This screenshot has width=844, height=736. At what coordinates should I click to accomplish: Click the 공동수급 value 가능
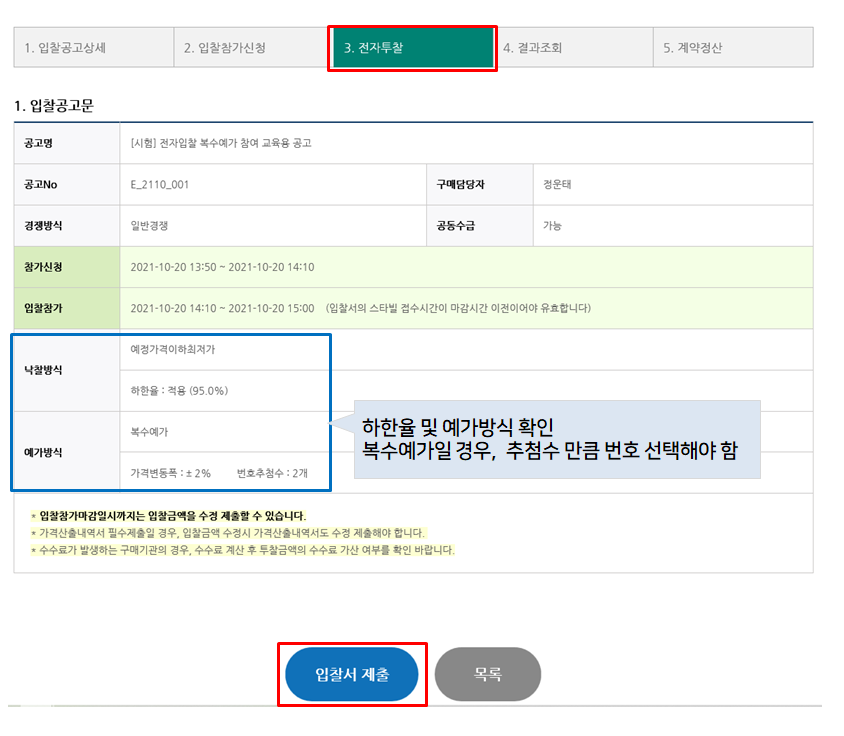552,226
